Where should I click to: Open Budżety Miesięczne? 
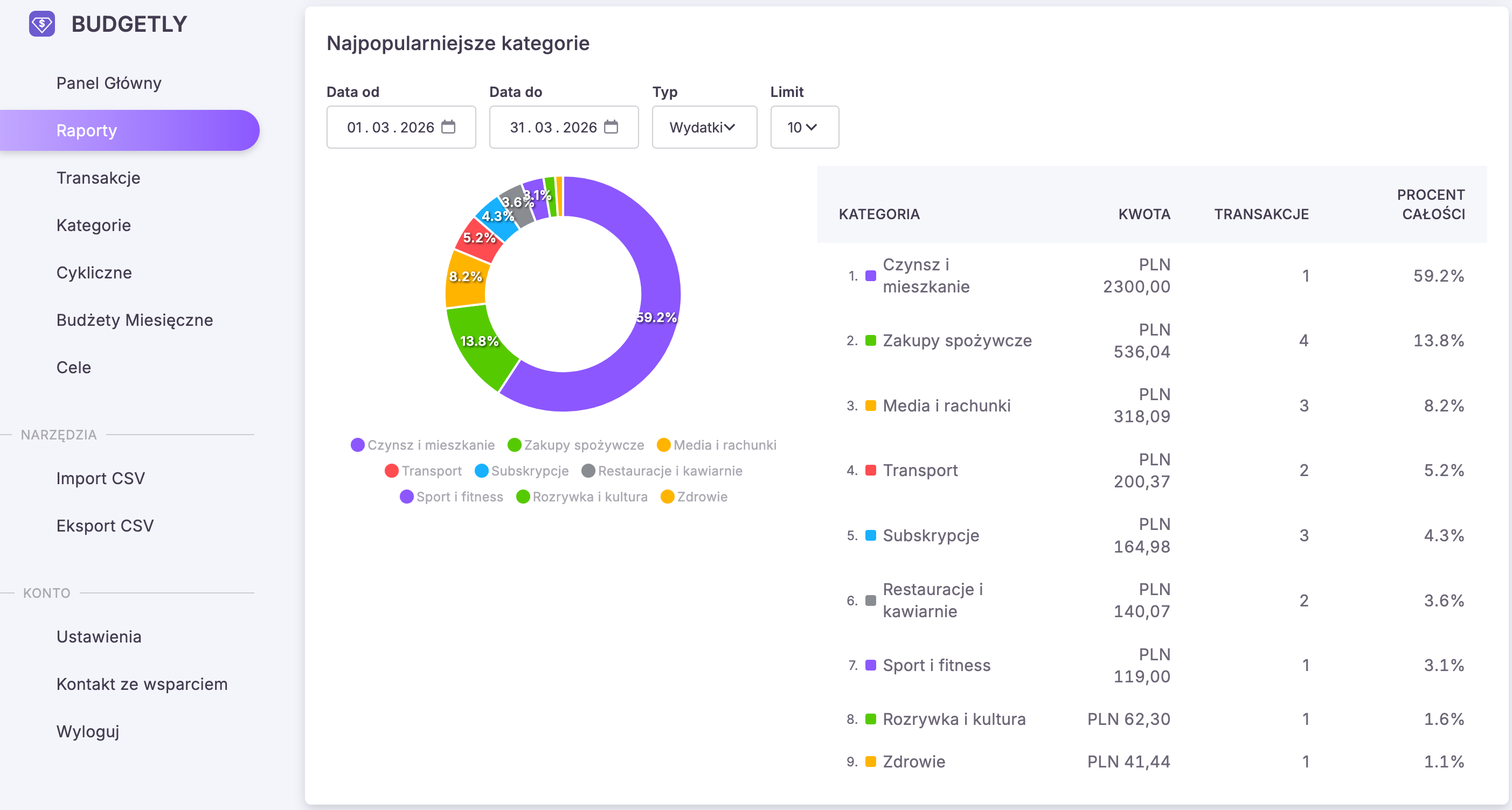pos(134,320)
